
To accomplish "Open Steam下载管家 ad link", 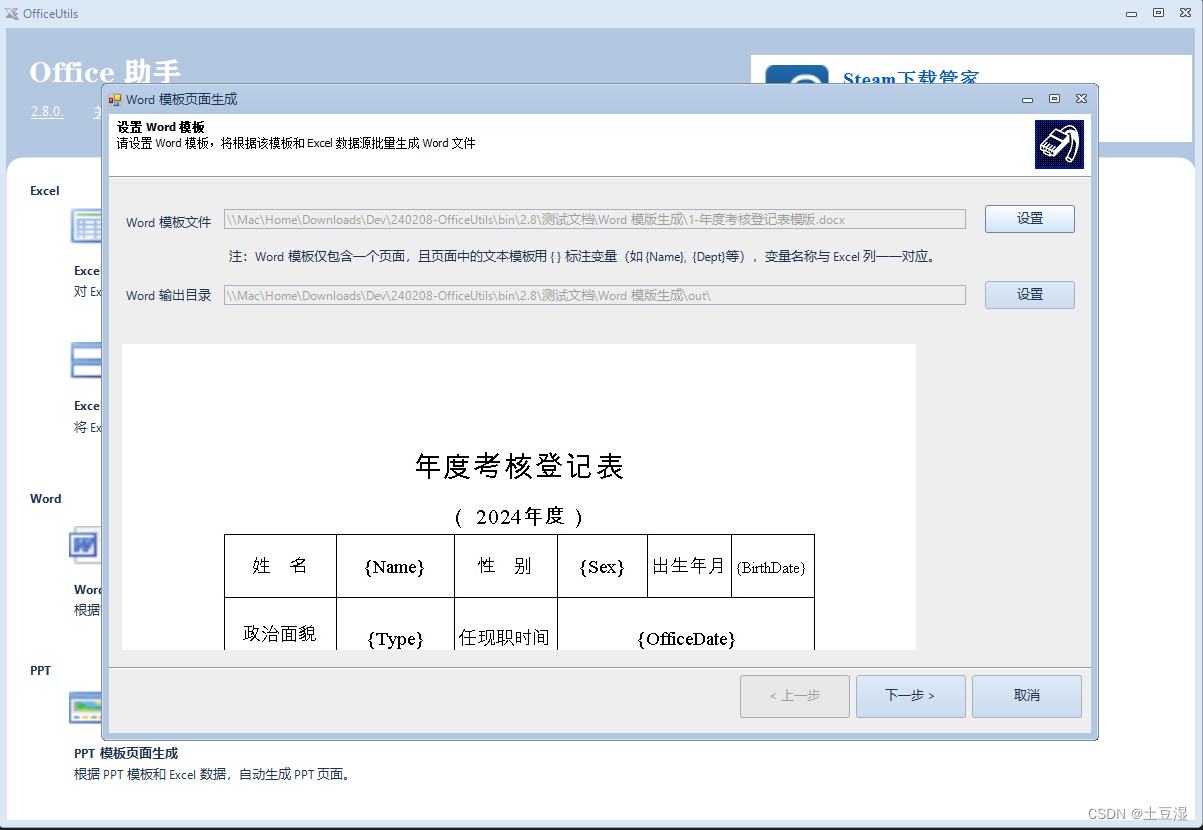I will point(910,77).
